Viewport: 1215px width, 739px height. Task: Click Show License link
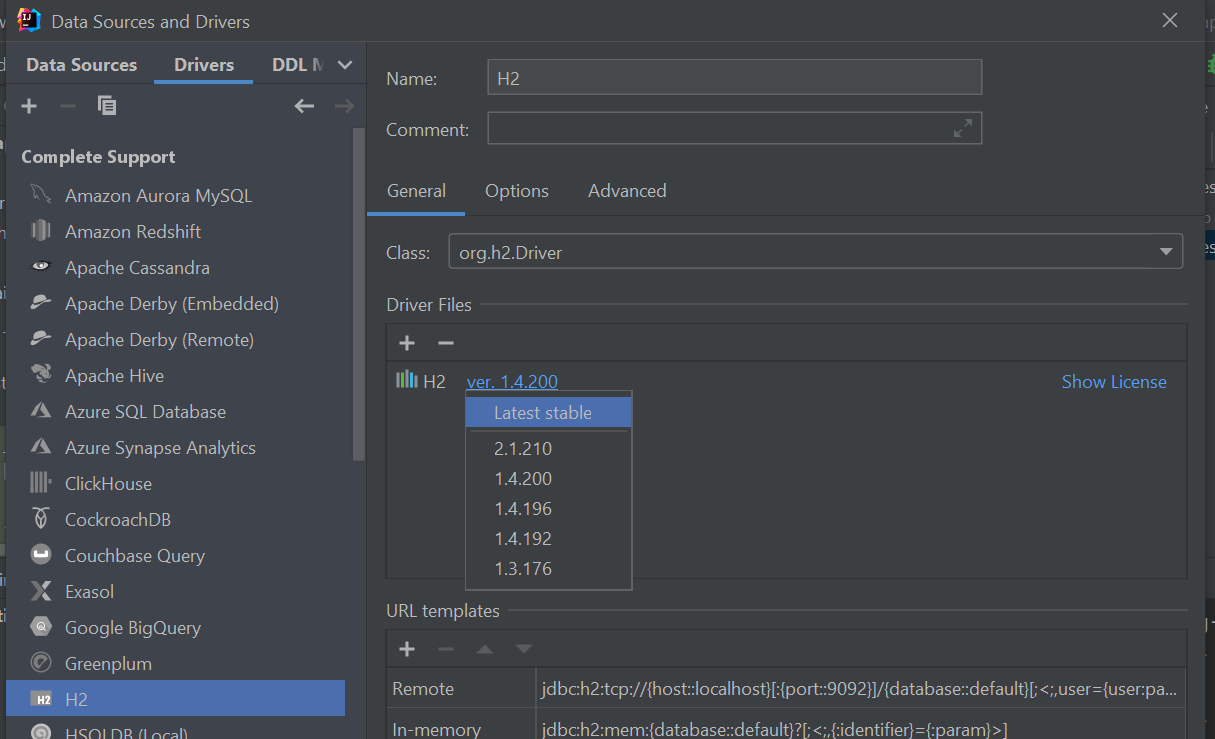click(x=1114, y=381)
